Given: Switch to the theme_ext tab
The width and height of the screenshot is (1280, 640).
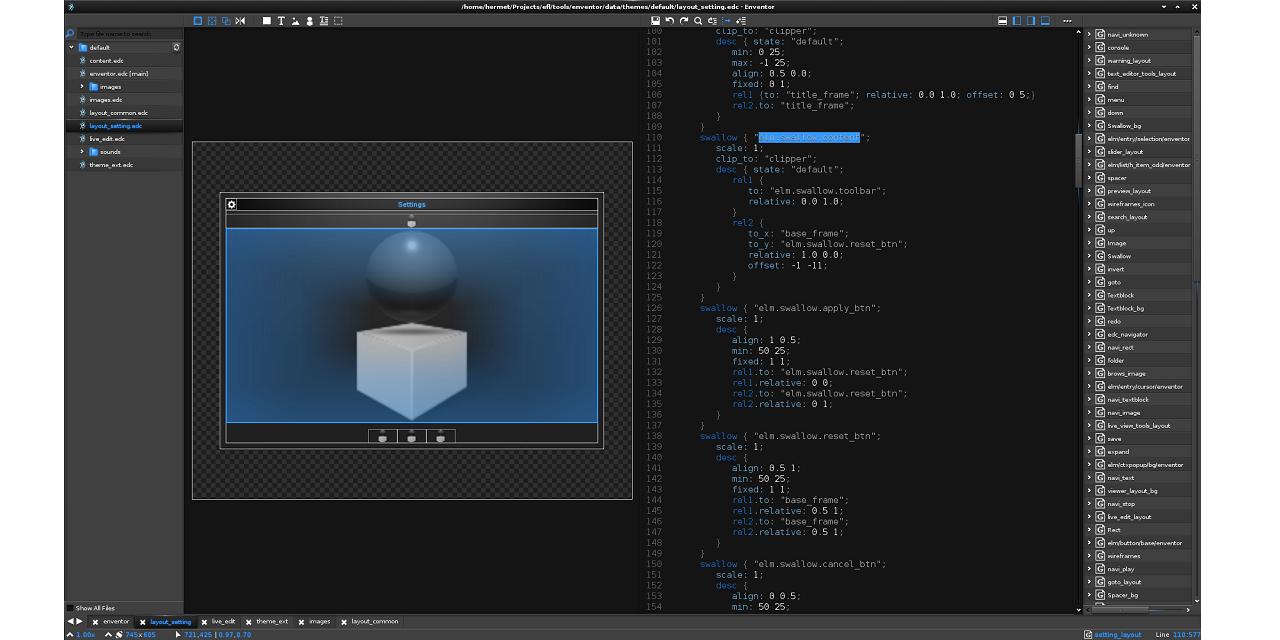Looking at the screenshot, I should (271, 622).
